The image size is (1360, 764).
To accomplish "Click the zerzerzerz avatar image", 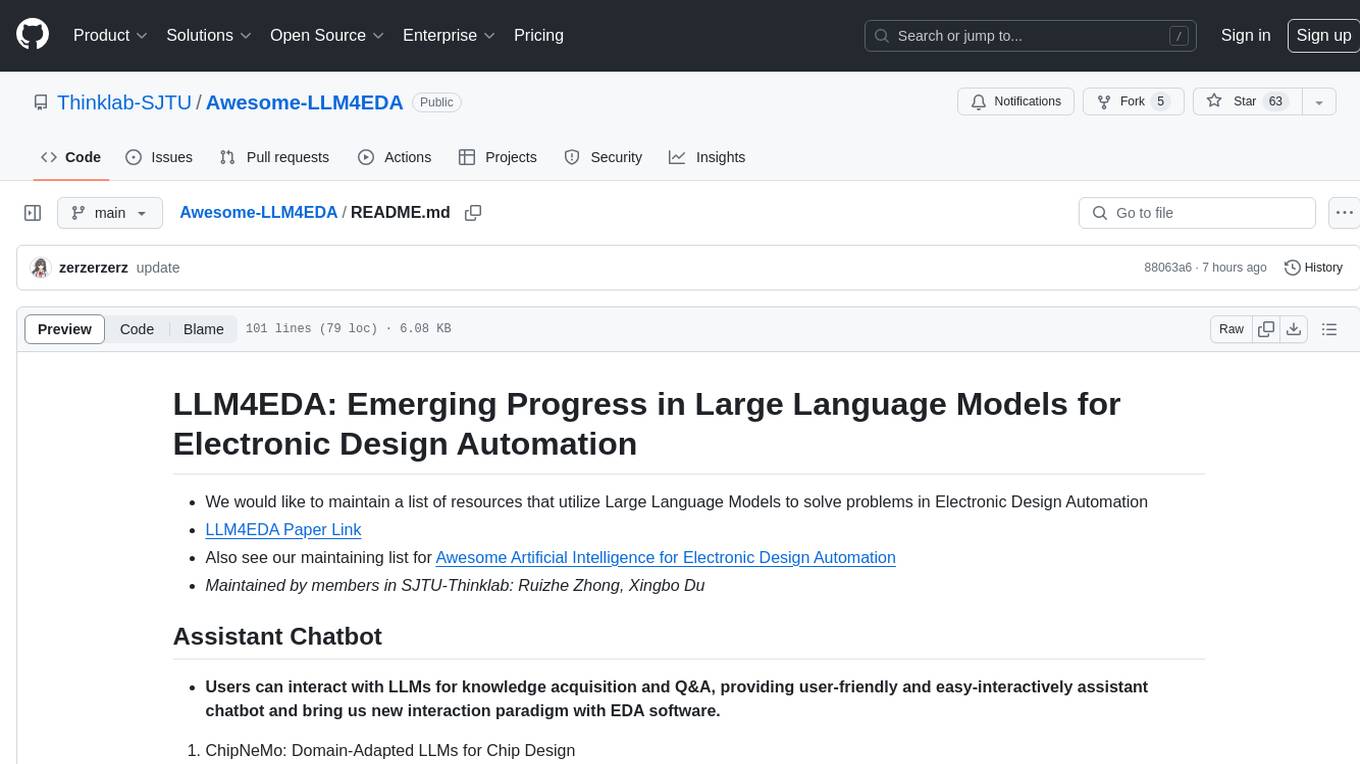I will [40, 268].
